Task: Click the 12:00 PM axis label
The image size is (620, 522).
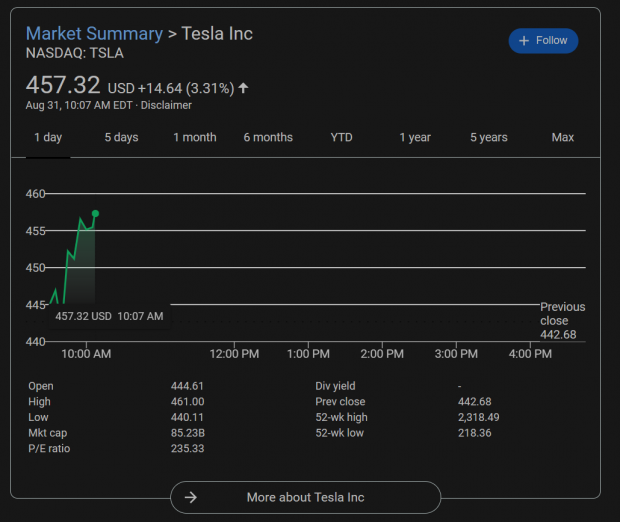Action: [x=234, y=354]
